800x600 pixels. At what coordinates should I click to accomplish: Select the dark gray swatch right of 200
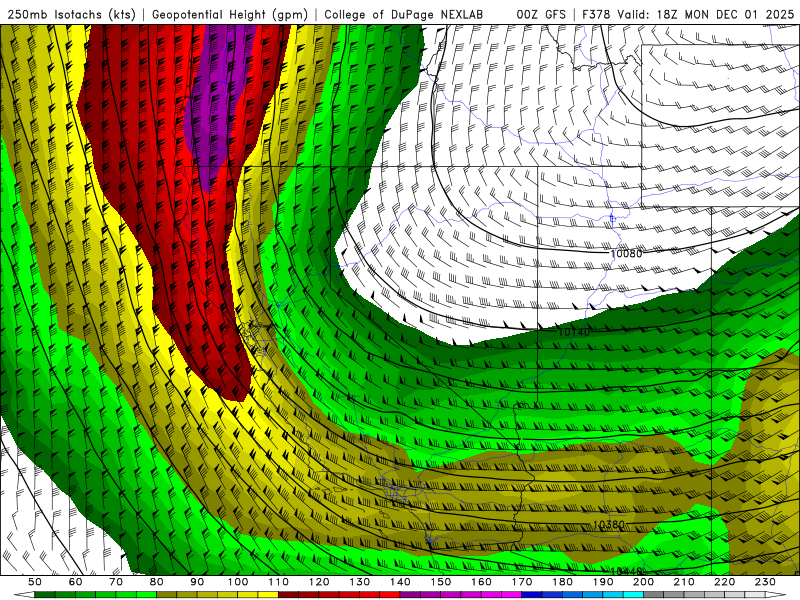click(x=654, y=595)
